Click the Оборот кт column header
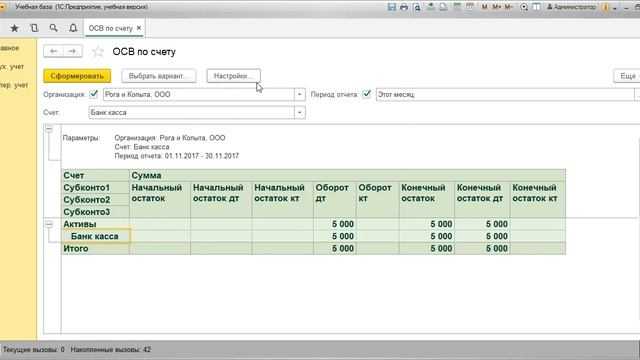The image size is (640, 360). (x=378, y=200)
